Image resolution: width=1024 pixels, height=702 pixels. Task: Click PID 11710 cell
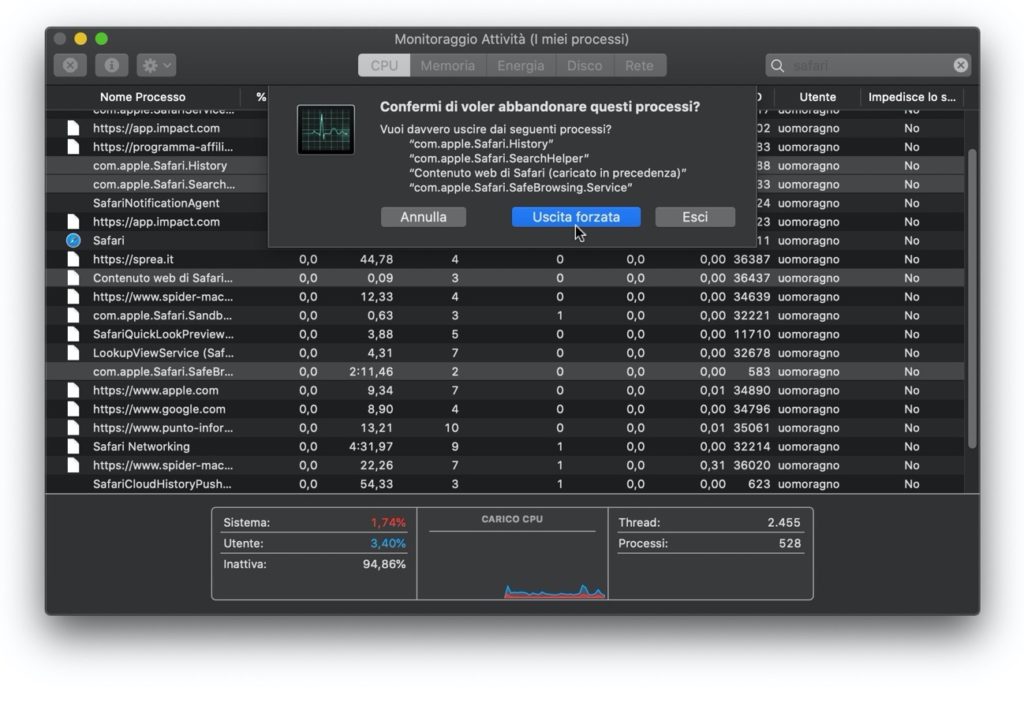tap(751, 334)
